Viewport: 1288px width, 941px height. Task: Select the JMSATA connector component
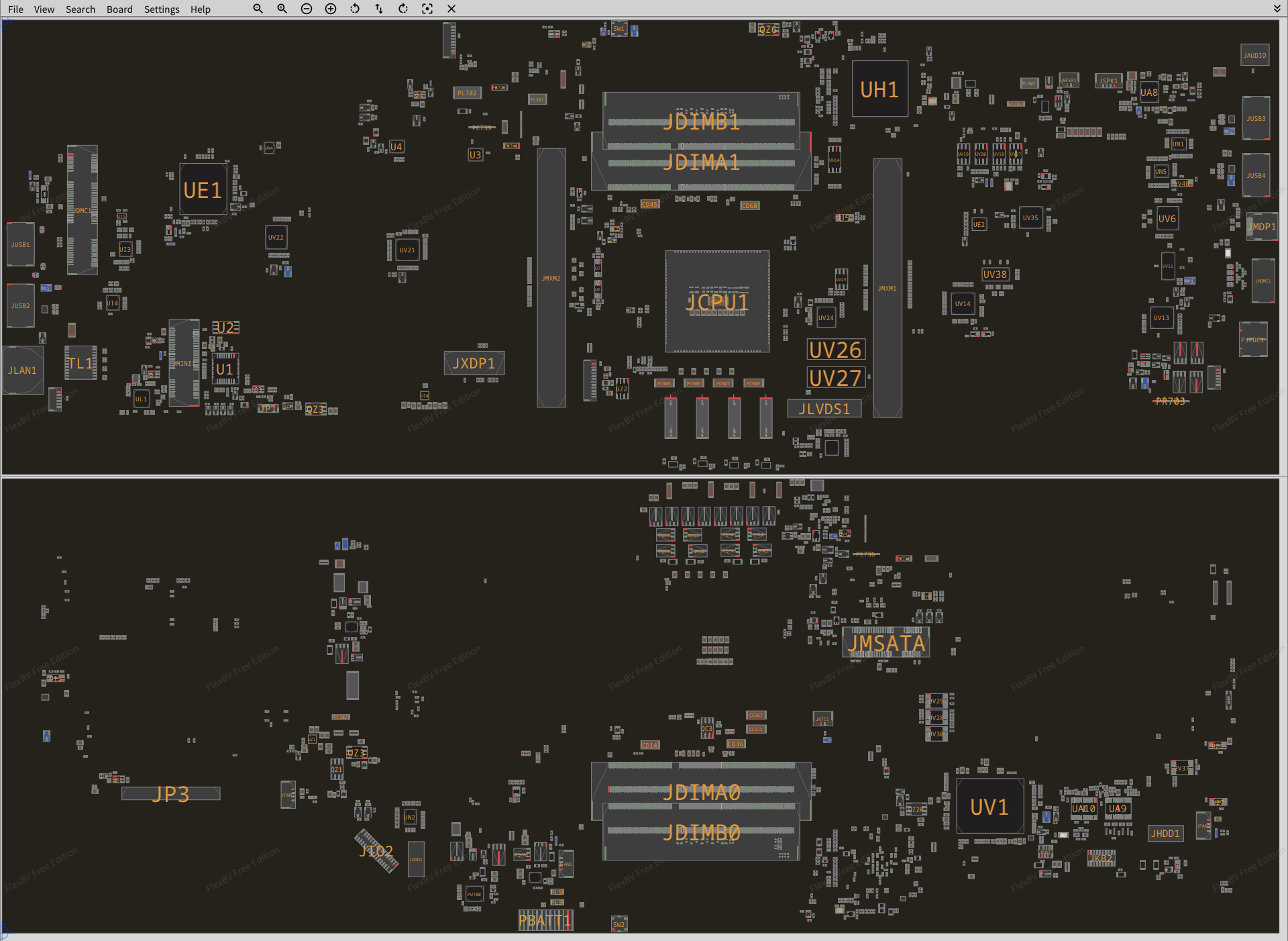tap(886, 643)
